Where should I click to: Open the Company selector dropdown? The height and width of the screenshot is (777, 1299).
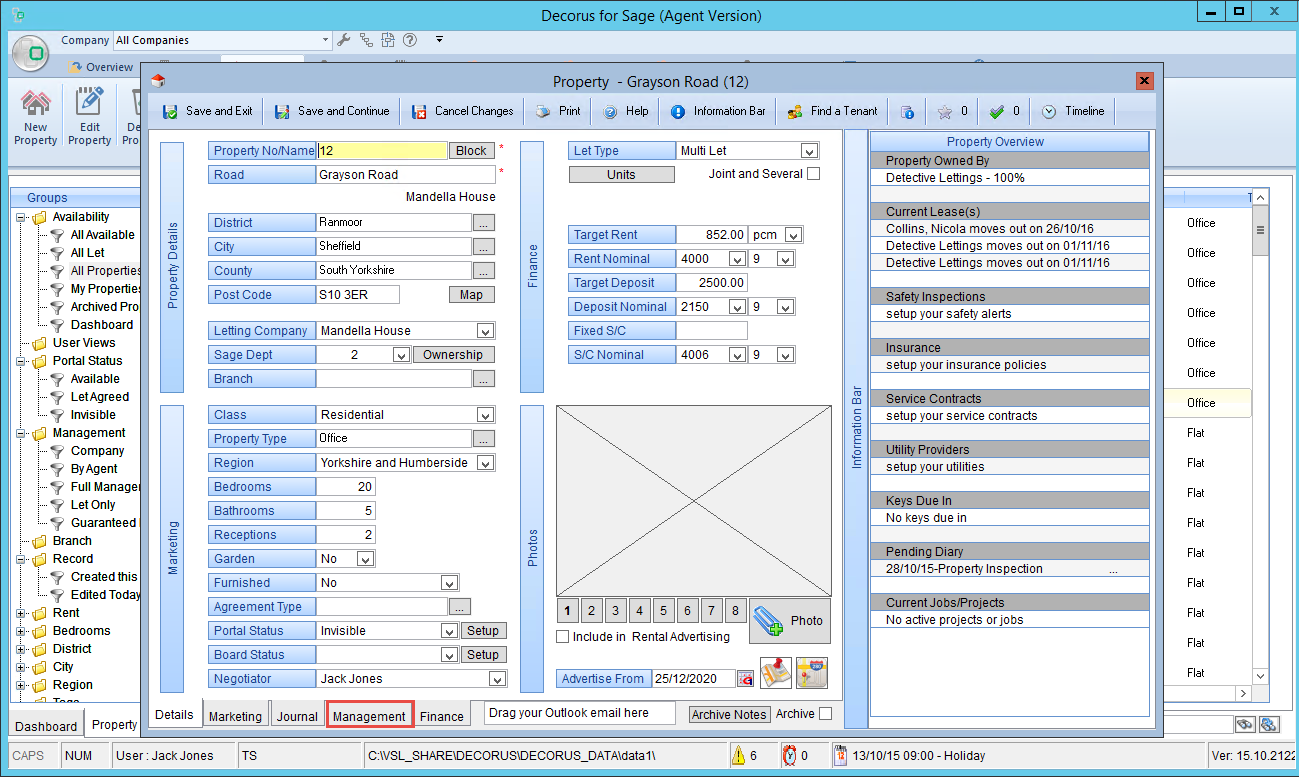[x=325, y=40]
